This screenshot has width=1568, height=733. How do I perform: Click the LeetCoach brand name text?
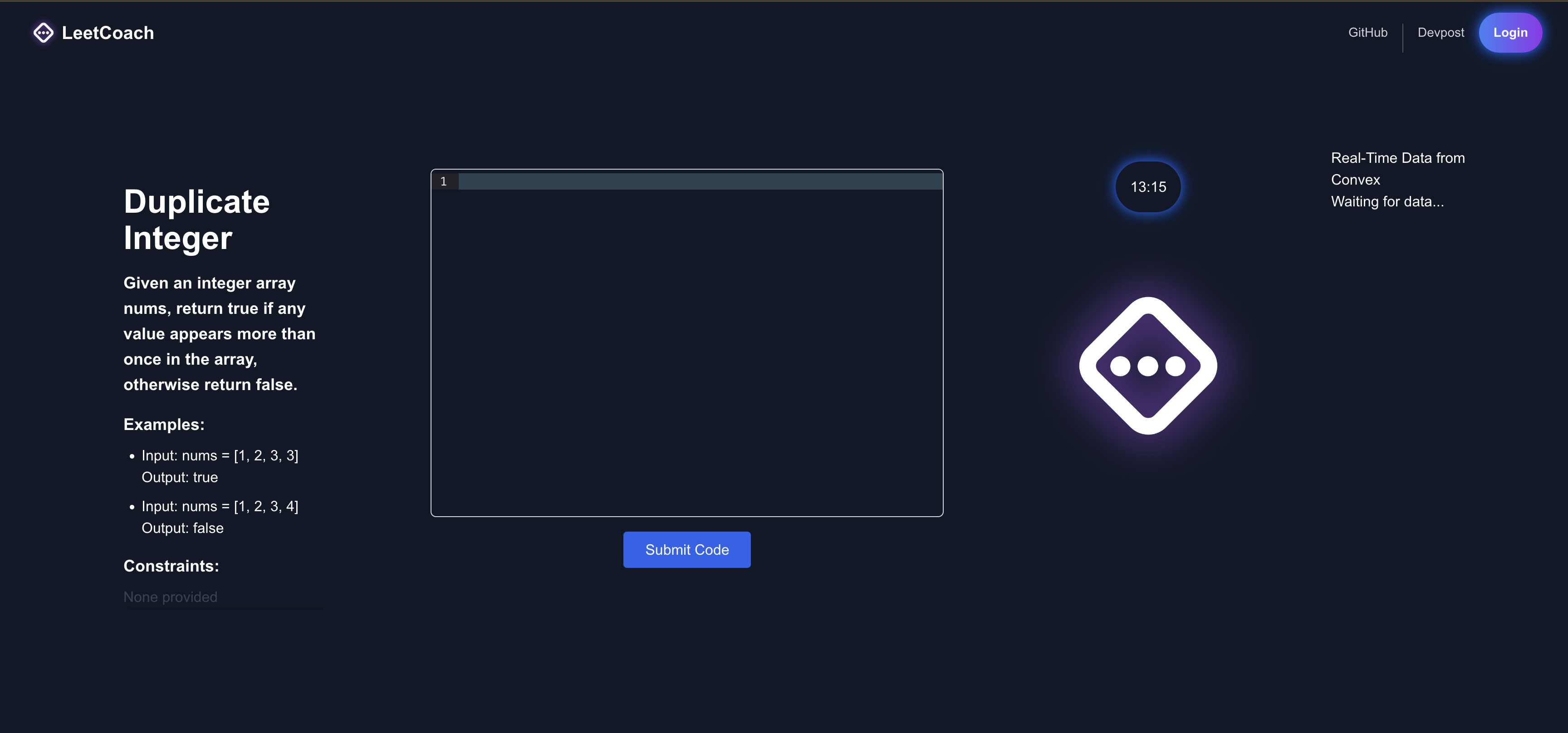coord(108,33)
